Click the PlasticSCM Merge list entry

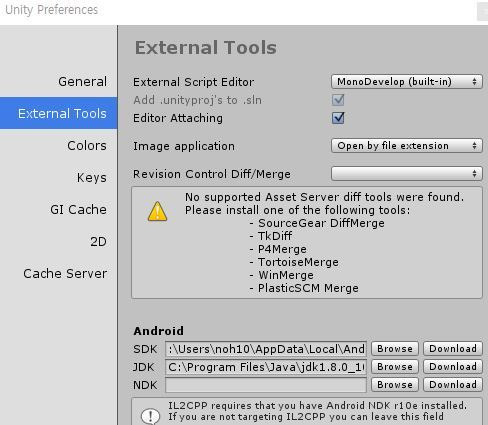click(308, 288)
